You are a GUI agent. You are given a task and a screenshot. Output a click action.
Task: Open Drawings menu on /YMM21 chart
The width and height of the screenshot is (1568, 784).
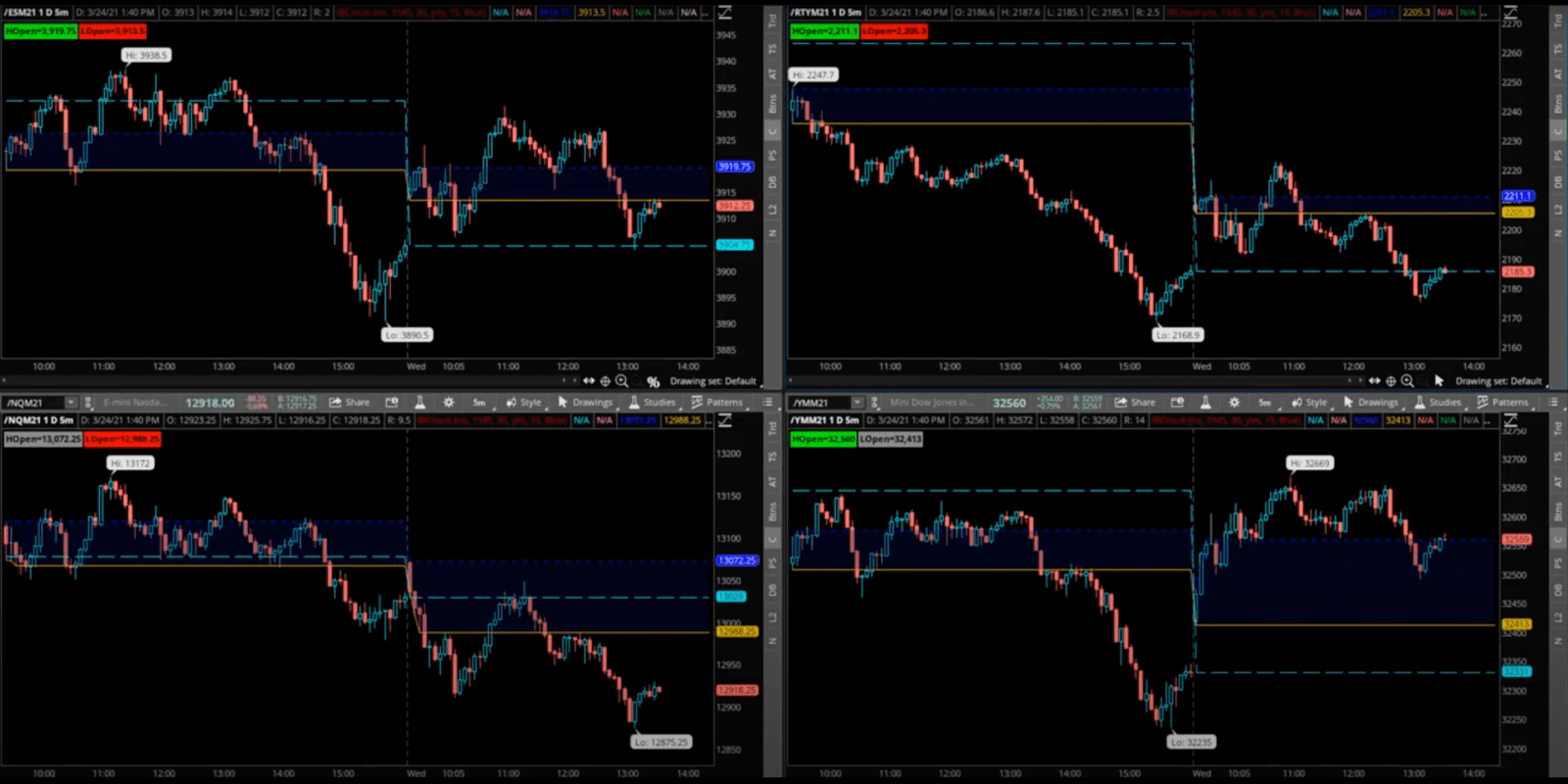click(x=1372, y=402)
